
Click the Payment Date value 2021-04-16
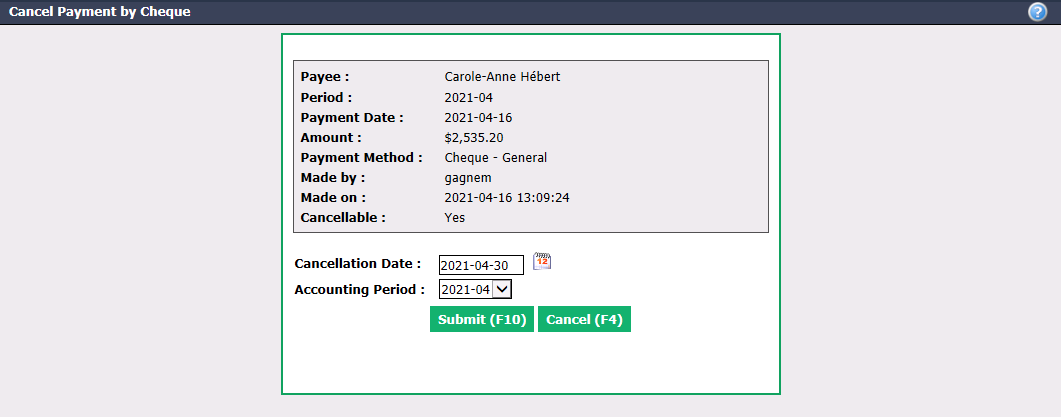(x=478, y=118)
